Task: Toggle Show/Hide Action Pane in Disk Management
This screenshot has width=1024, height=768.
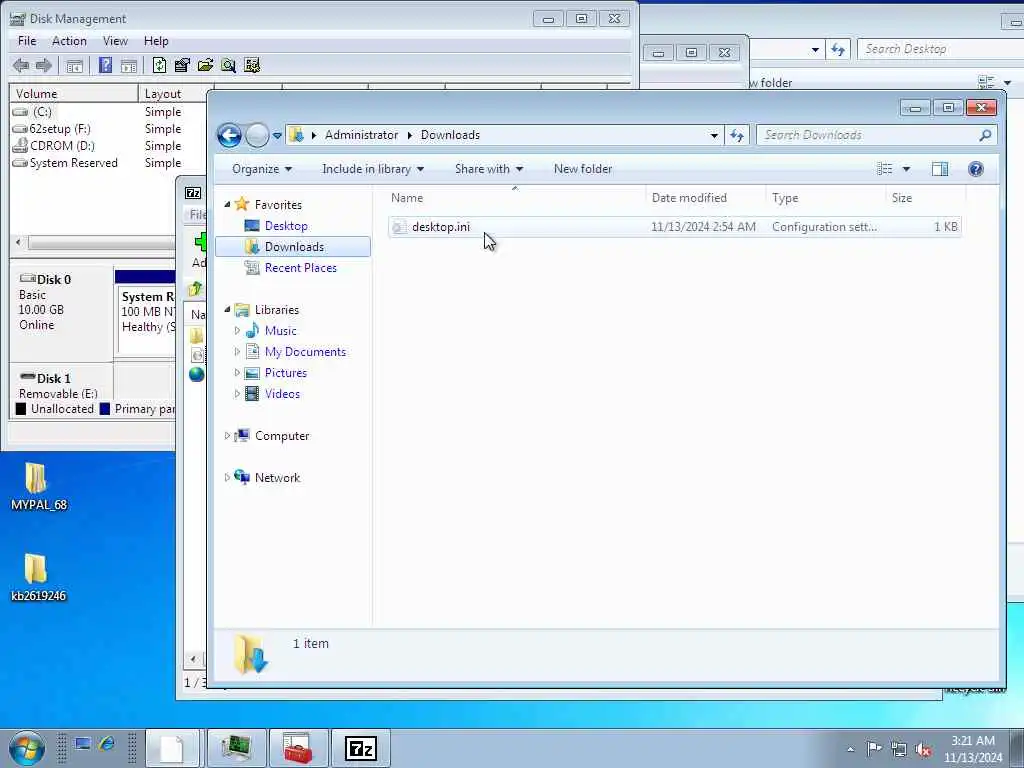Action: (129, 65)
